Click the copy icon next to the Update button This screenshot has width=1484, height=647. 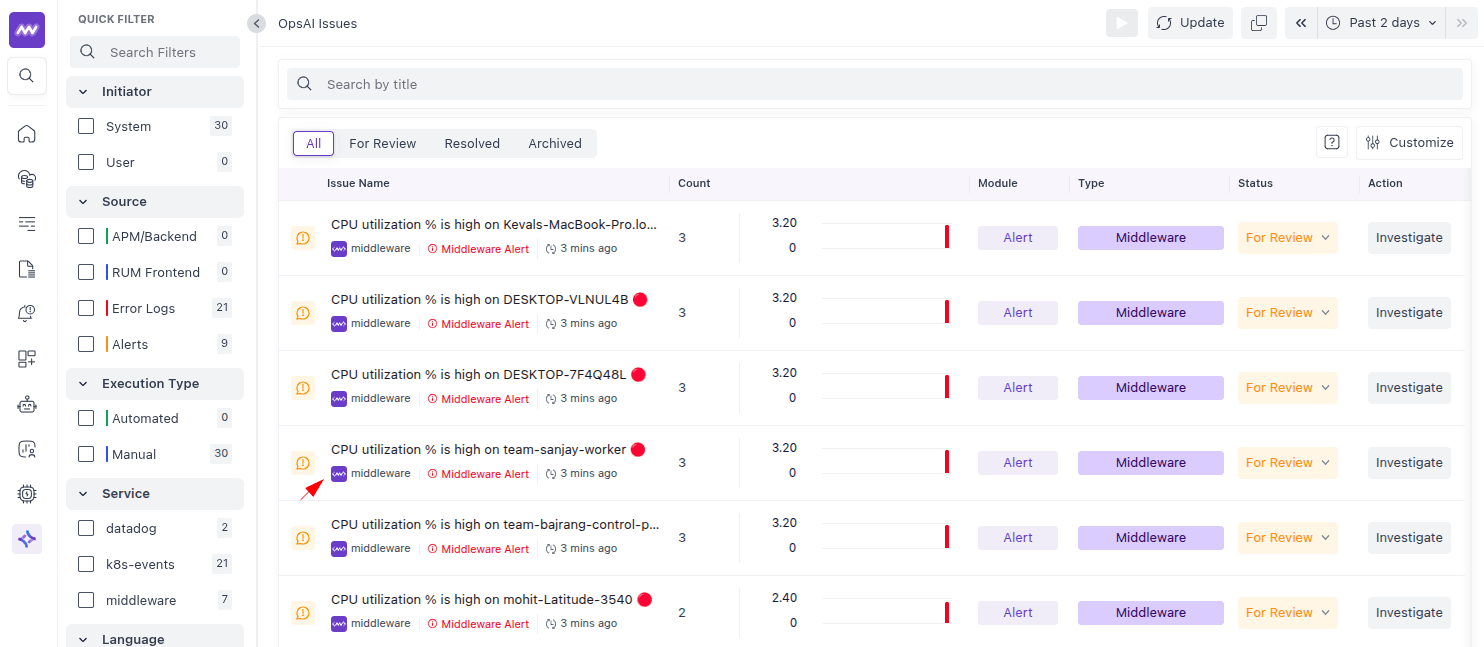coord(1258,22)
